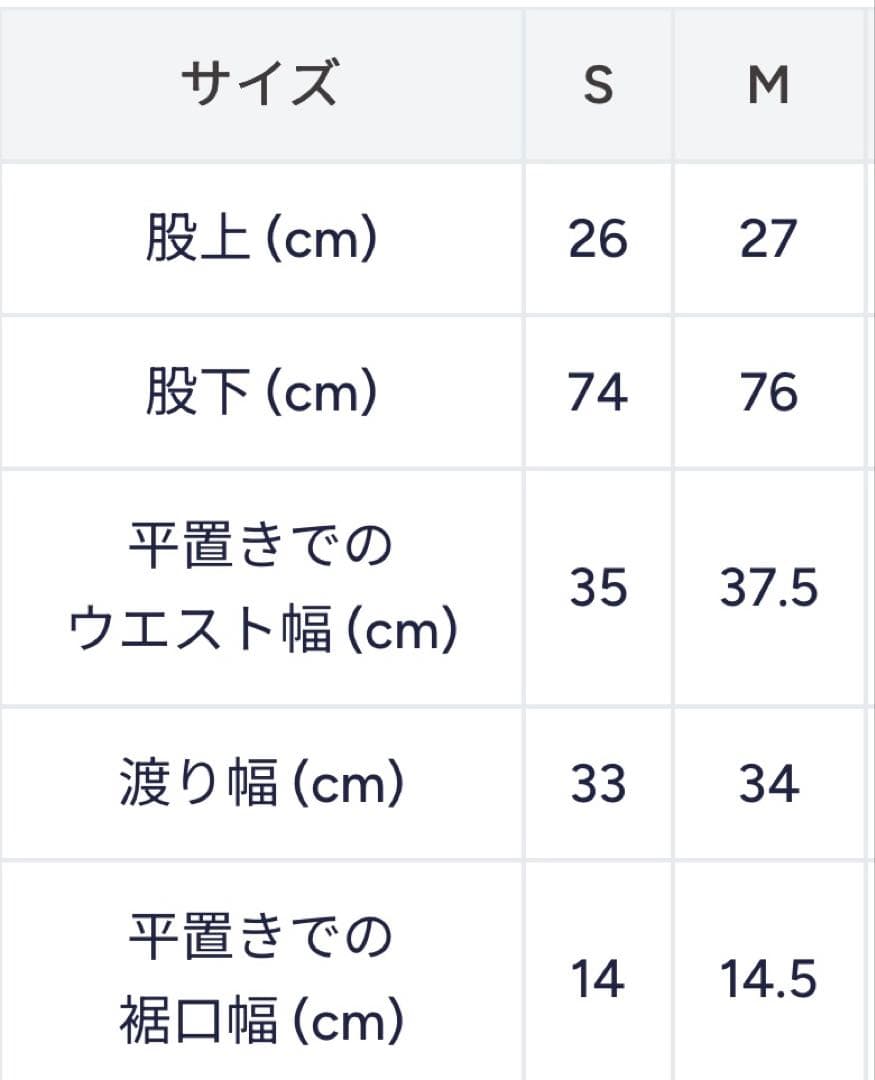Select the waist width value 37.5
The height and width of the screenshot is (1080, 875).
(x=768, y=588)
